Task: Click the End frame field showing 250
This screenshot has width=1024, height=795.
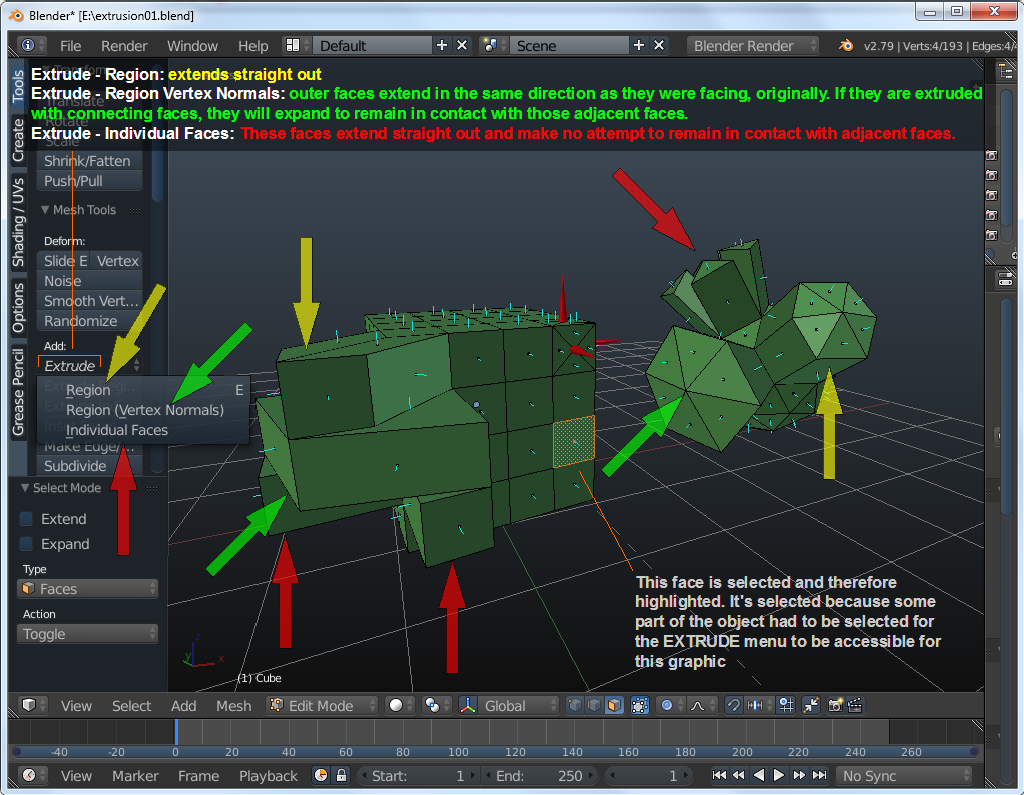Action: [x=539, y=775]
